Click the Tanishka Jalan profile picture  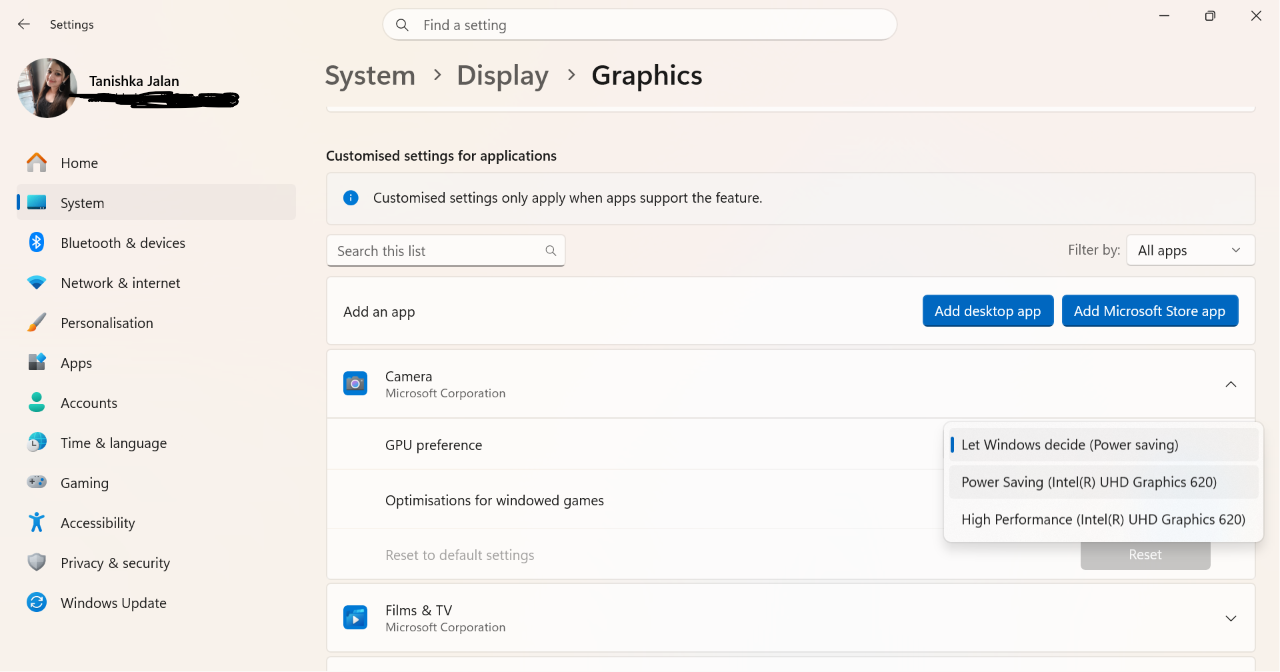point(47,88)
